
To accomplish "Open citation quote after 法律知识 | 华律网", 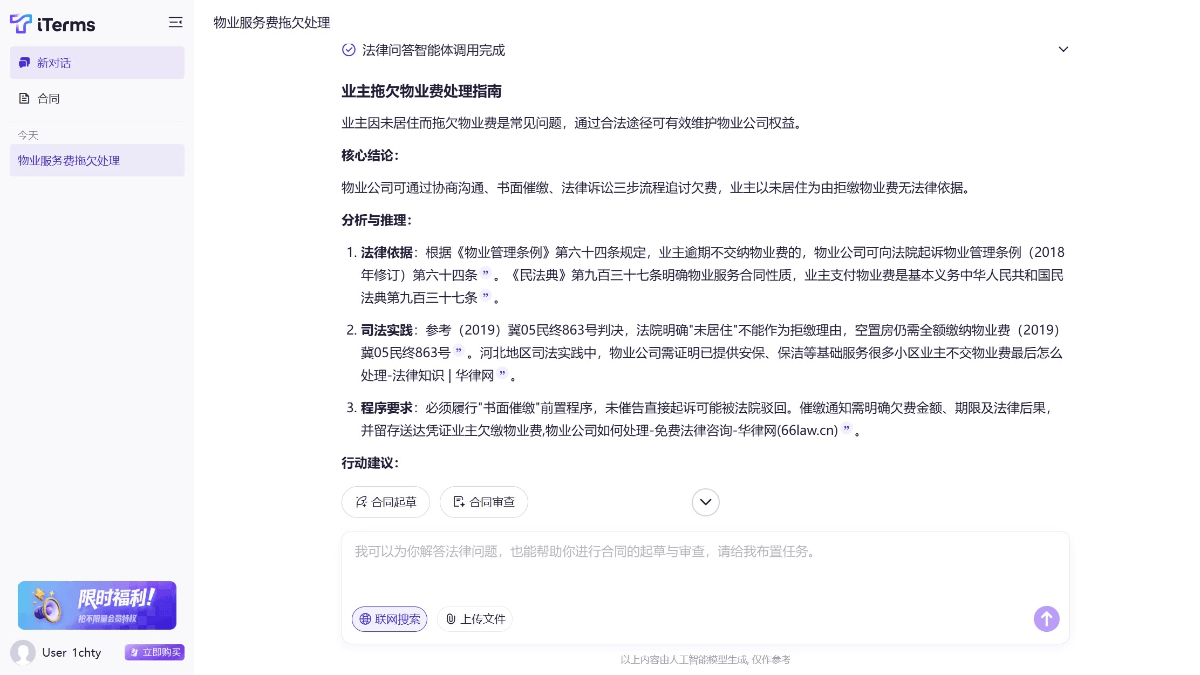I will coord(503,376).
